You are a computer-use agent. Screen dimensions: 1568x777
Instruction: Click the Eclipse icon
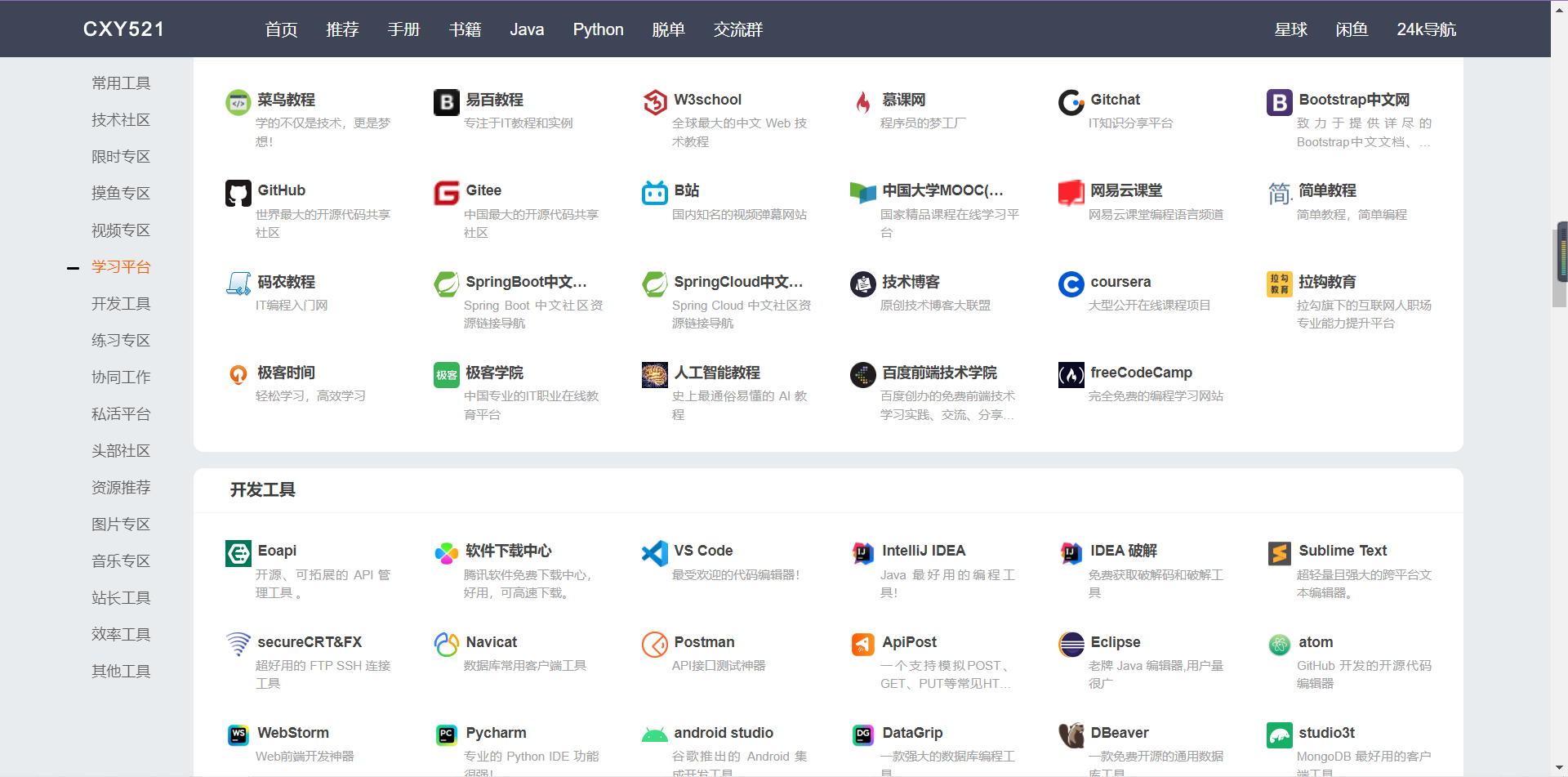(x=1071, y=645)
